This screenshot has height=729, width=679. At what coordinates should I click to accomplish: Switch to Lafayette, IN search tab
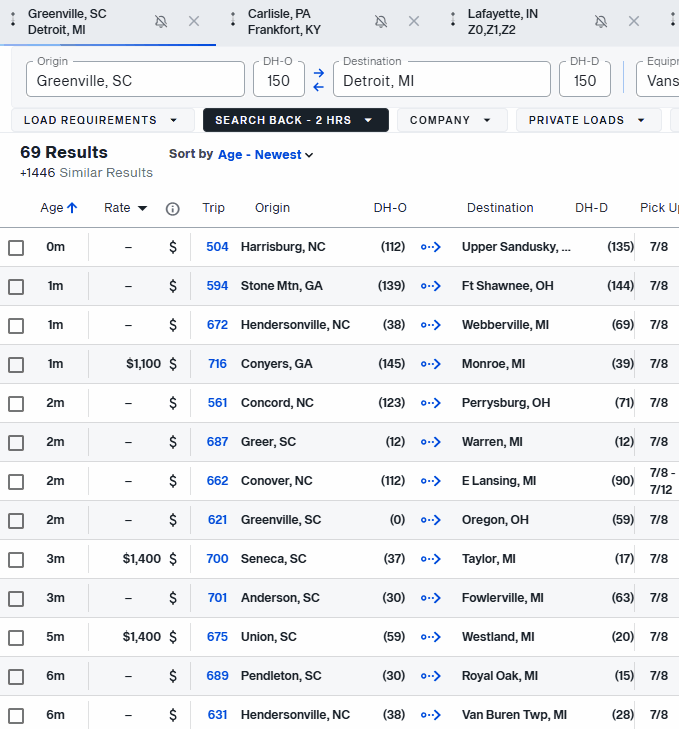point(510,21)
